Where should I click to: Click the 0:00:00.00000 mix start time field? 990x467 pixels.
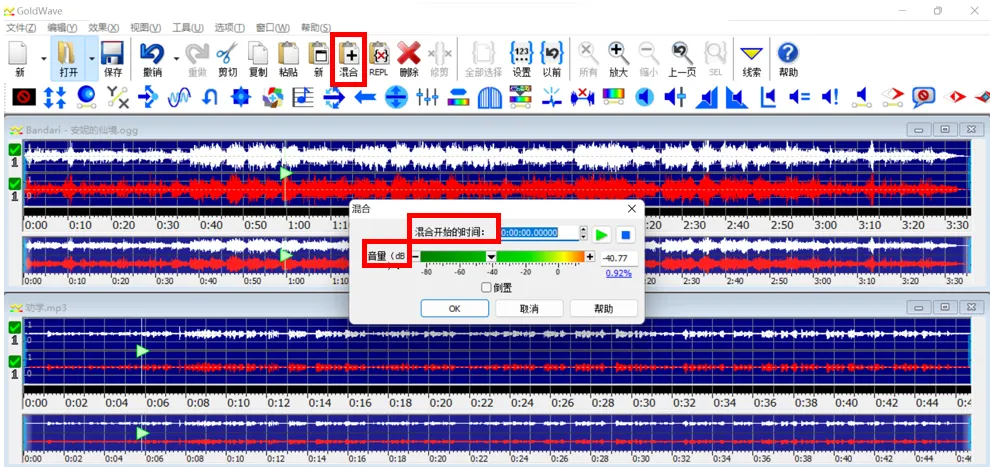point(540,233)
